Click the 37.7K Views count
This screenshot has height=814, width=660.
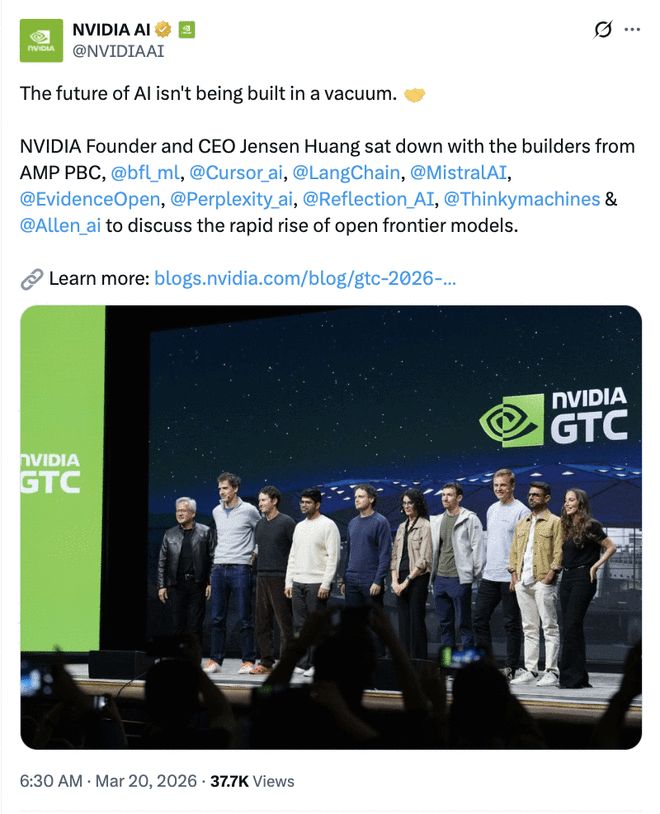(x=252, y=781)
